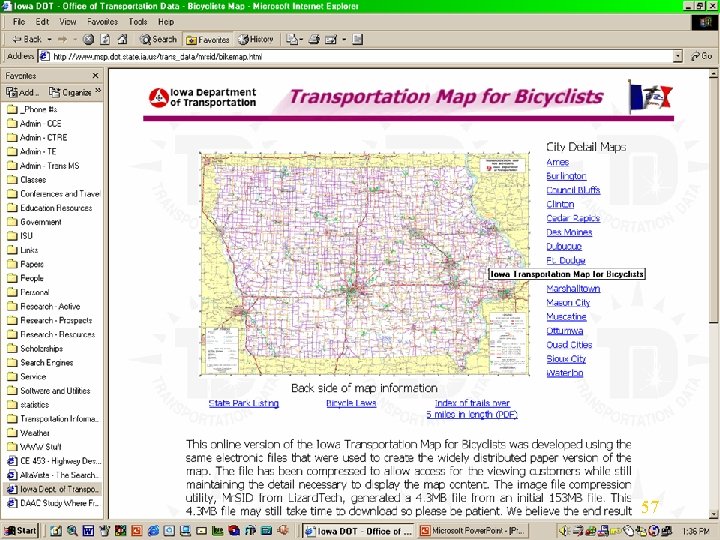
Task: Close the Favorites side panel
Action: [x=96, y=75]
